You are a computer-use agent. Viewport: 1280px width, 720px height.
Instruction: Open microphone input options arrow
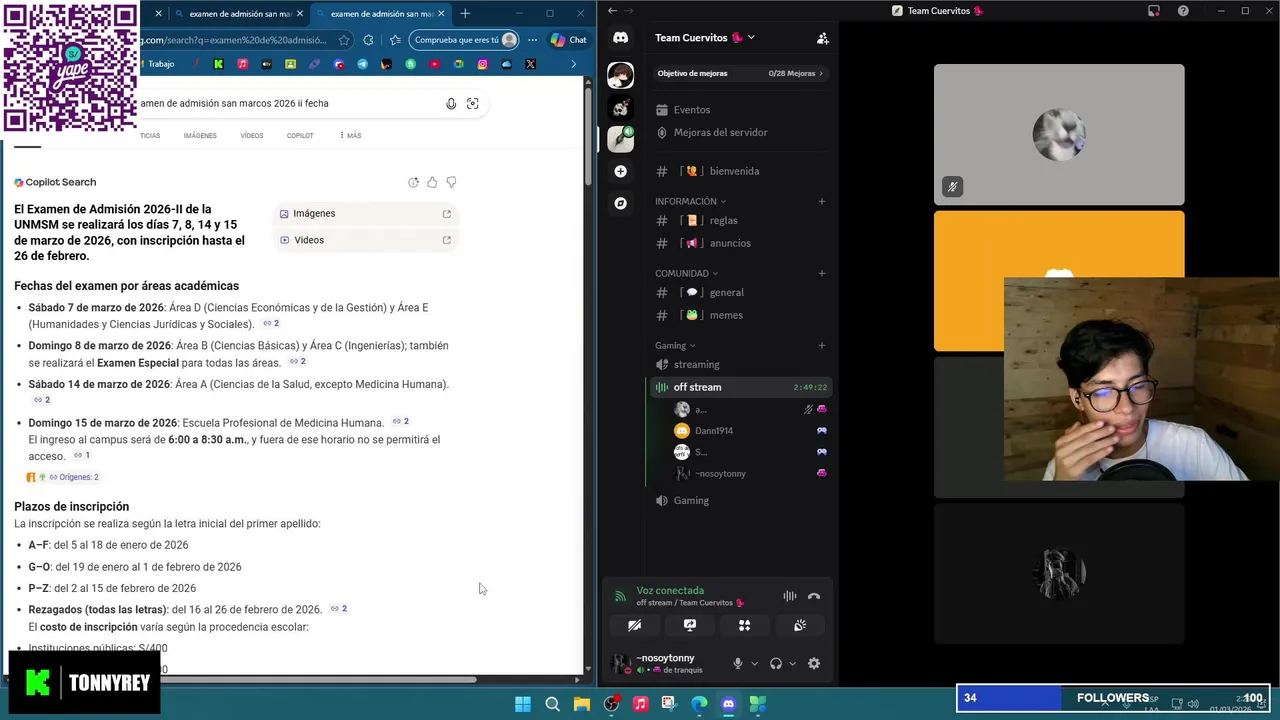[x=754, y=663]
